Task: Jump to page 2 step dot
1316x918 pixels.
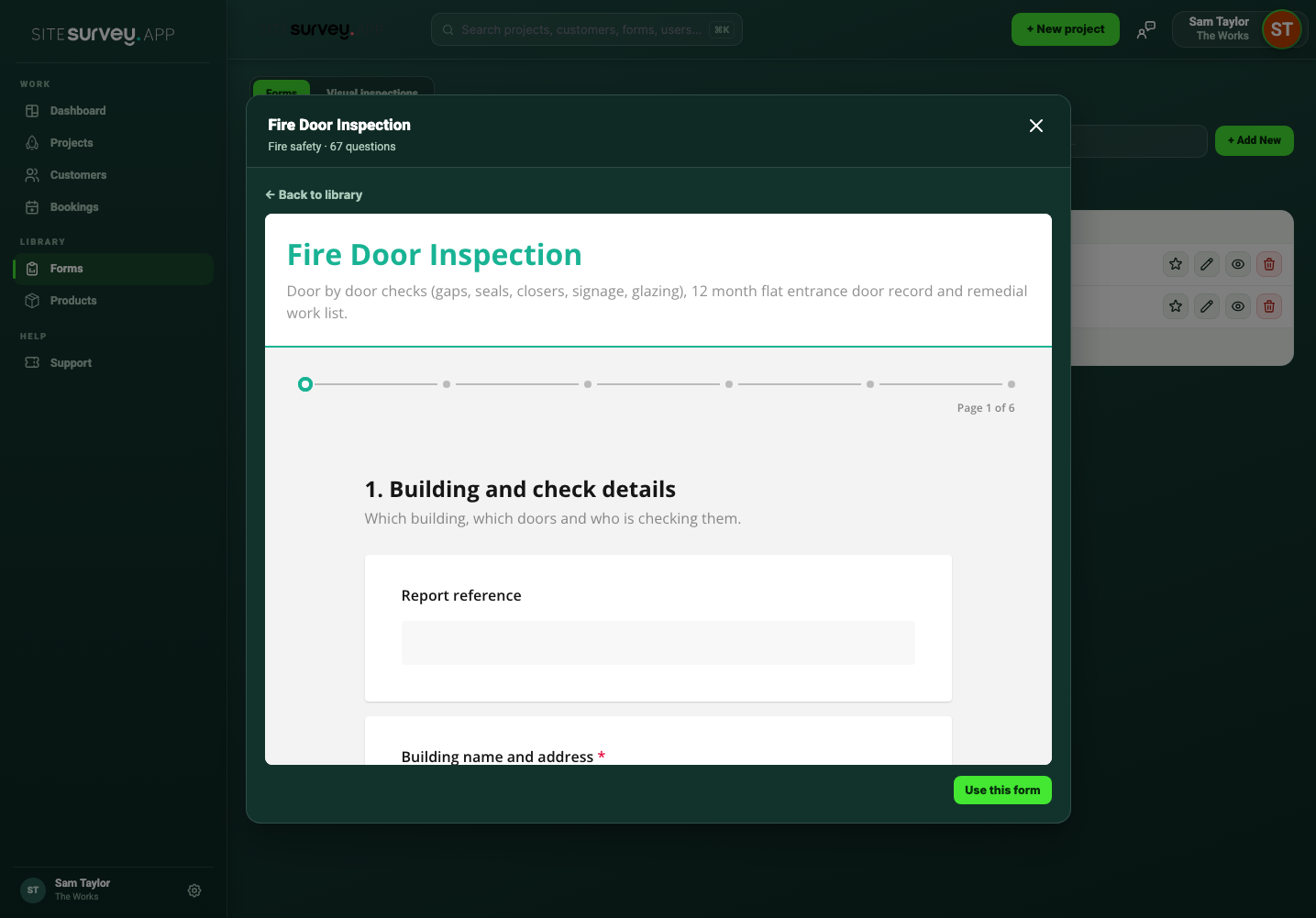Action: 447,384
